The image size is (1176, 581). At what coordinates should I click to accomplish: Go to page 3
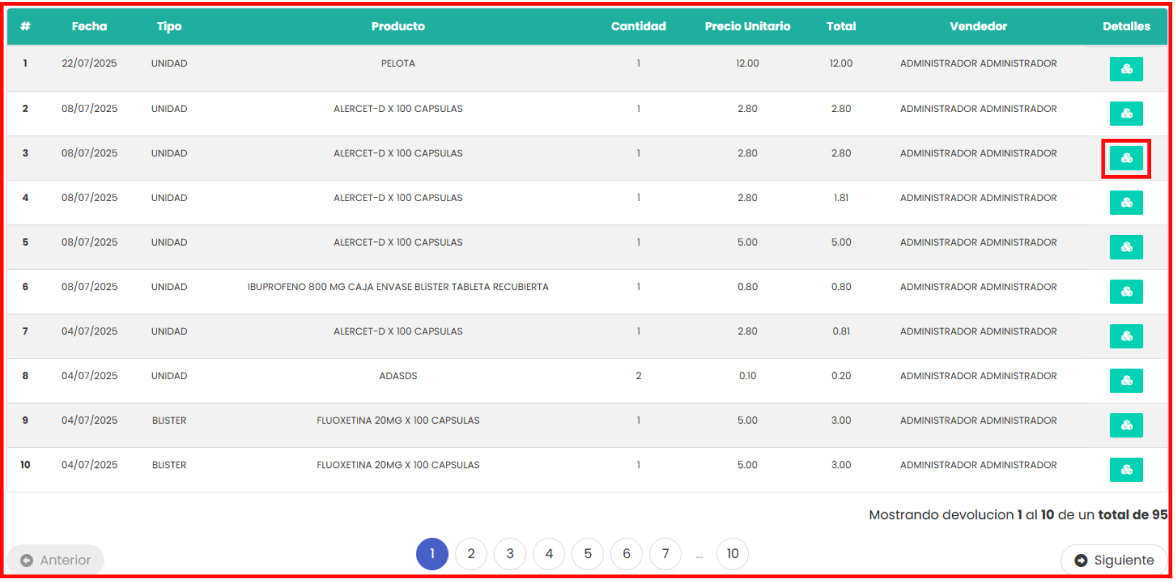[510, 554]
